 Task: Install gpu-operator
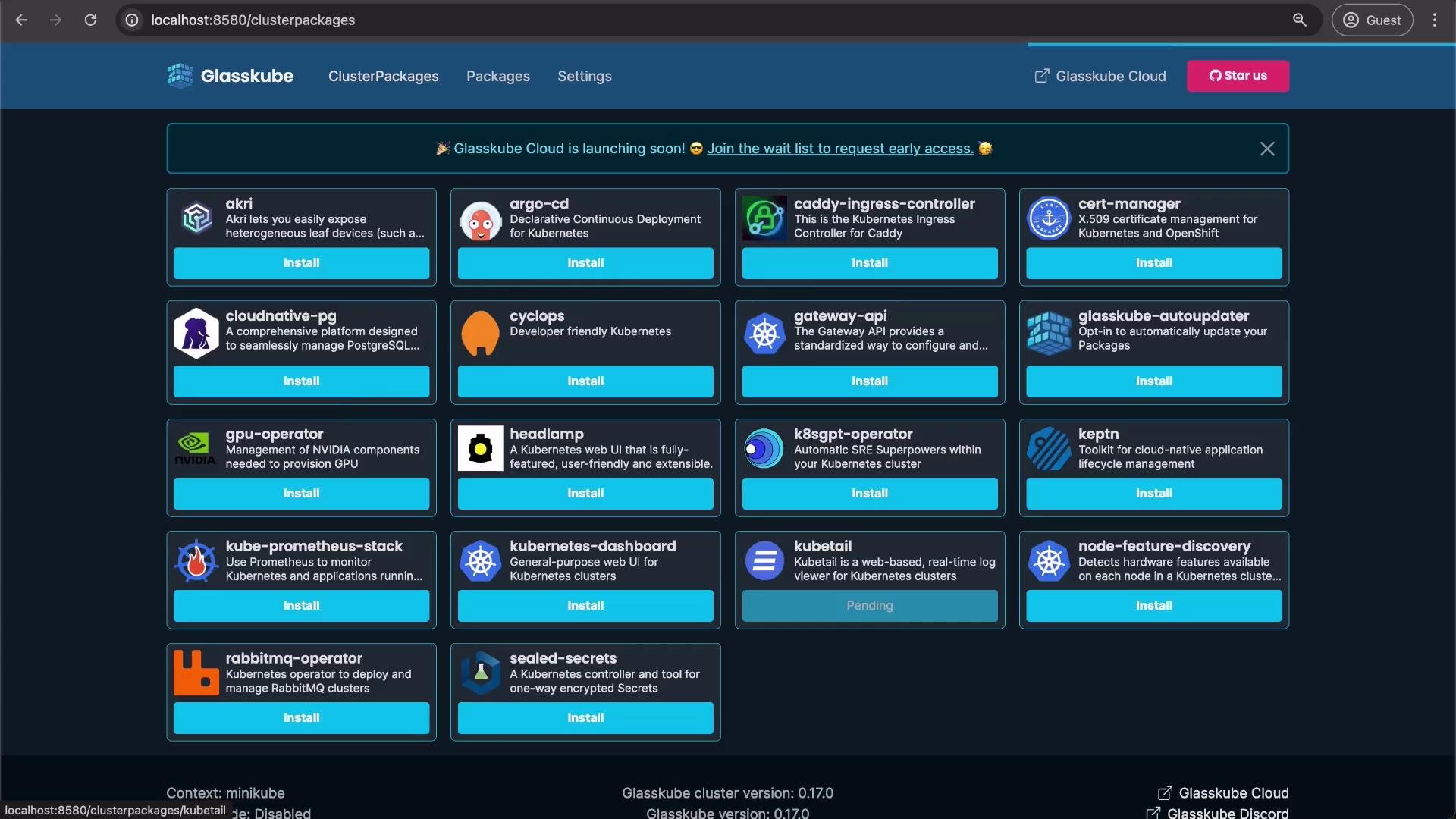tap(301, 494)
